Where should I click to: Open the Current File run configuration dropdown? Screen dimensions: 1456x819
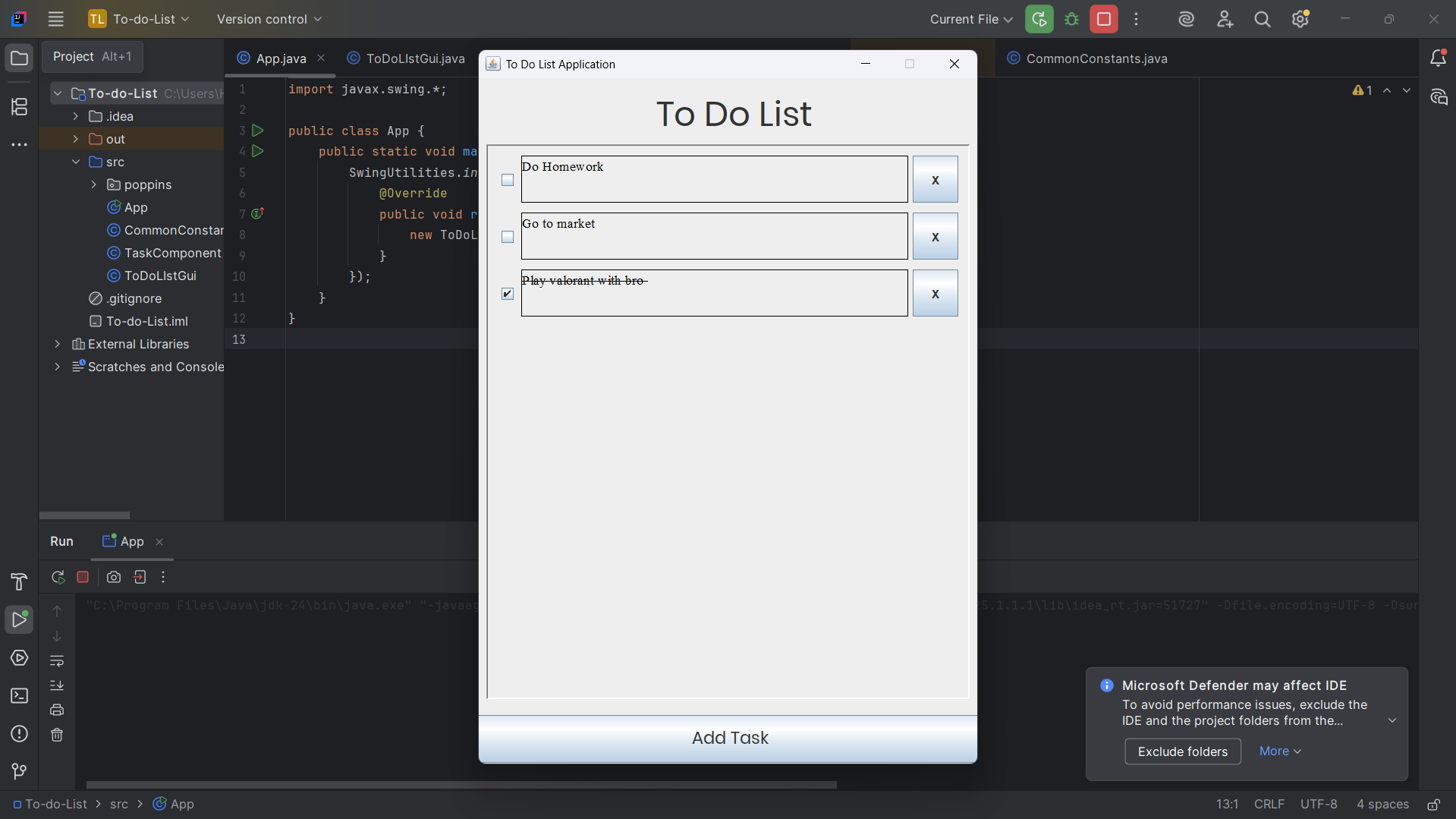coord(971,19)
